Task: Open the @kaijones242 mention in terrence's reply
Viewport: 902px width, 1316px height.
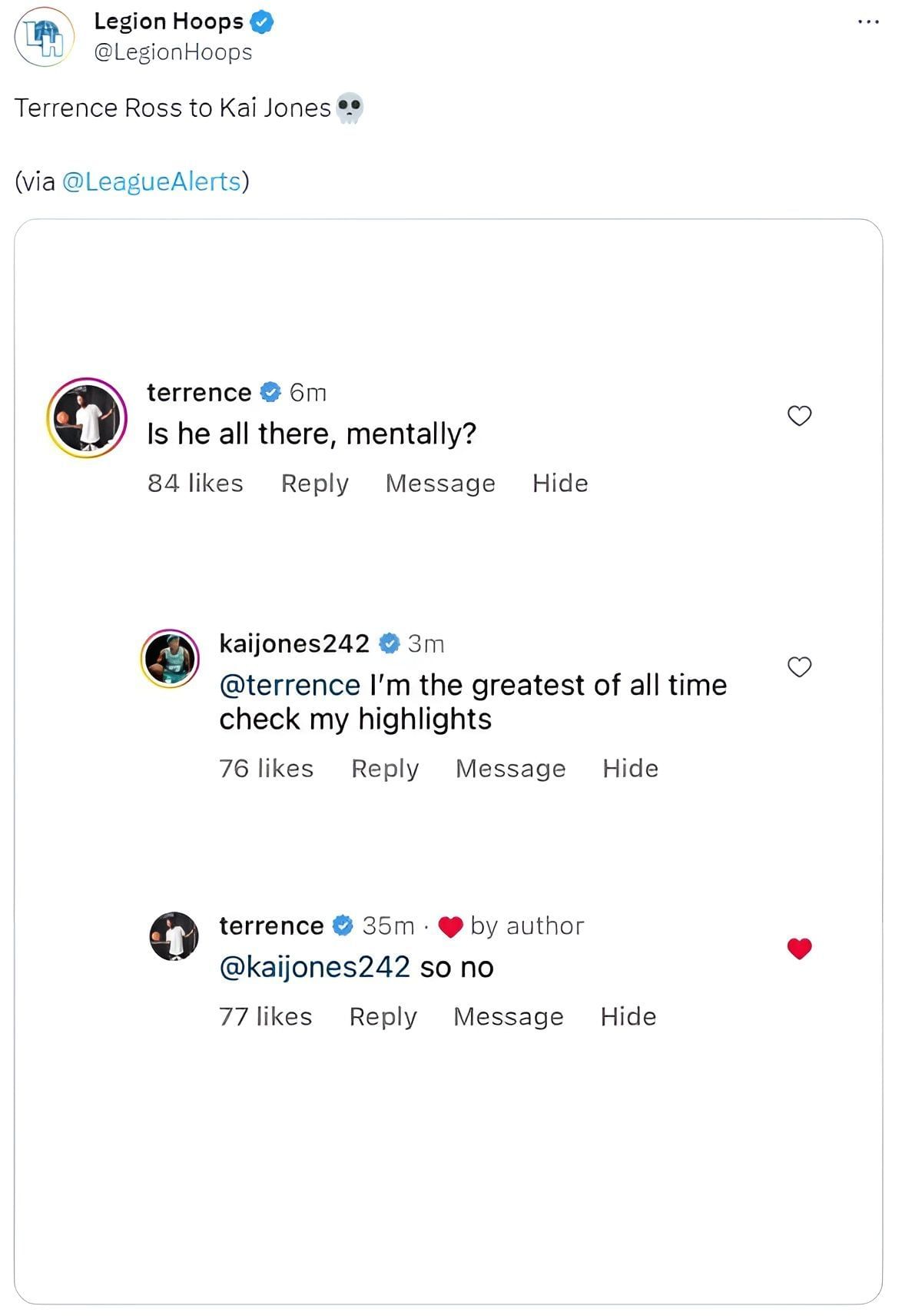Action: (314, 967)
